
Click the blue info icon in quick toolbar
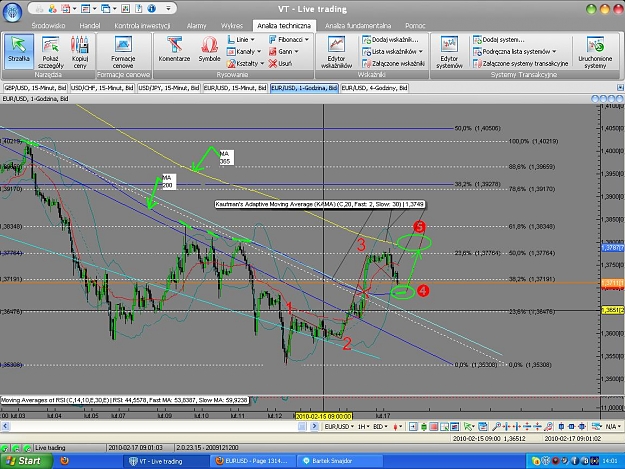pos(151,8)
